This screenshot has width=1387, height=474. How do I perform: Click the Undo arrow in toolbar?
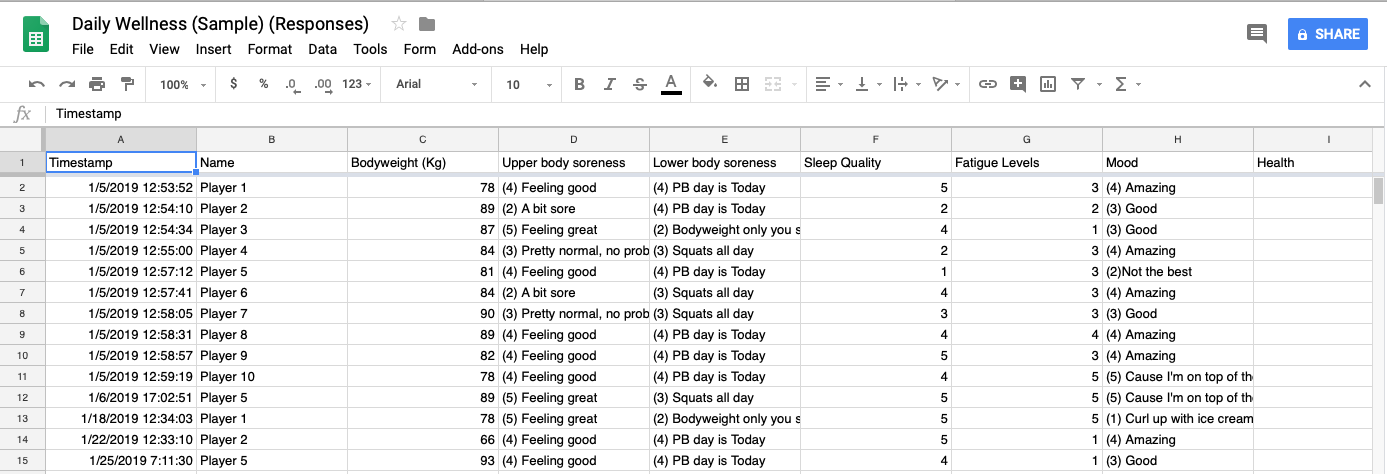[x=37, y=85]
